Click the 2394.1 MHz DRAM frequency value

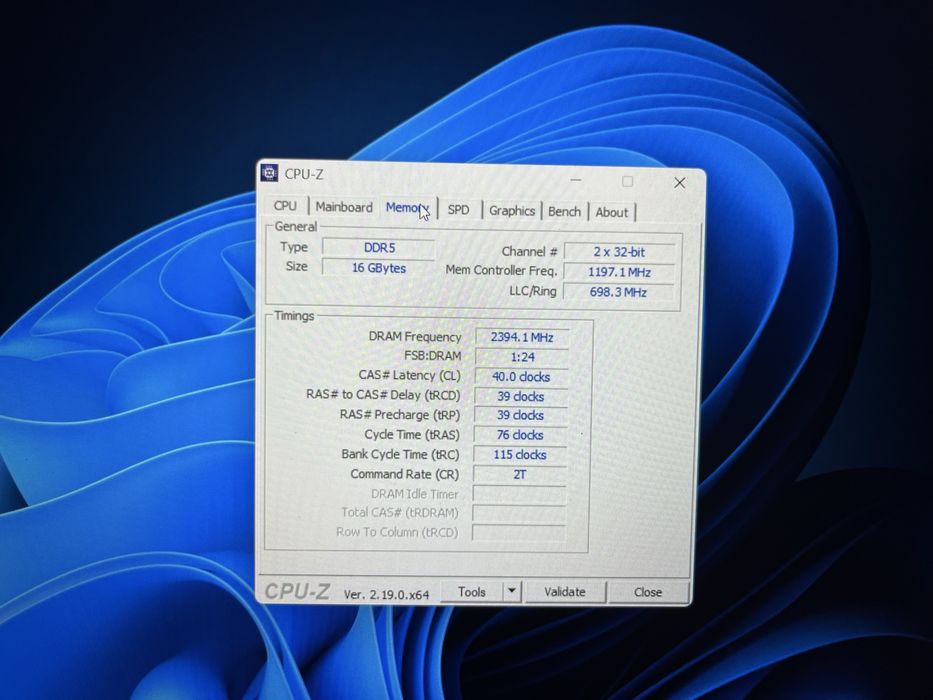tap(522, 337)
